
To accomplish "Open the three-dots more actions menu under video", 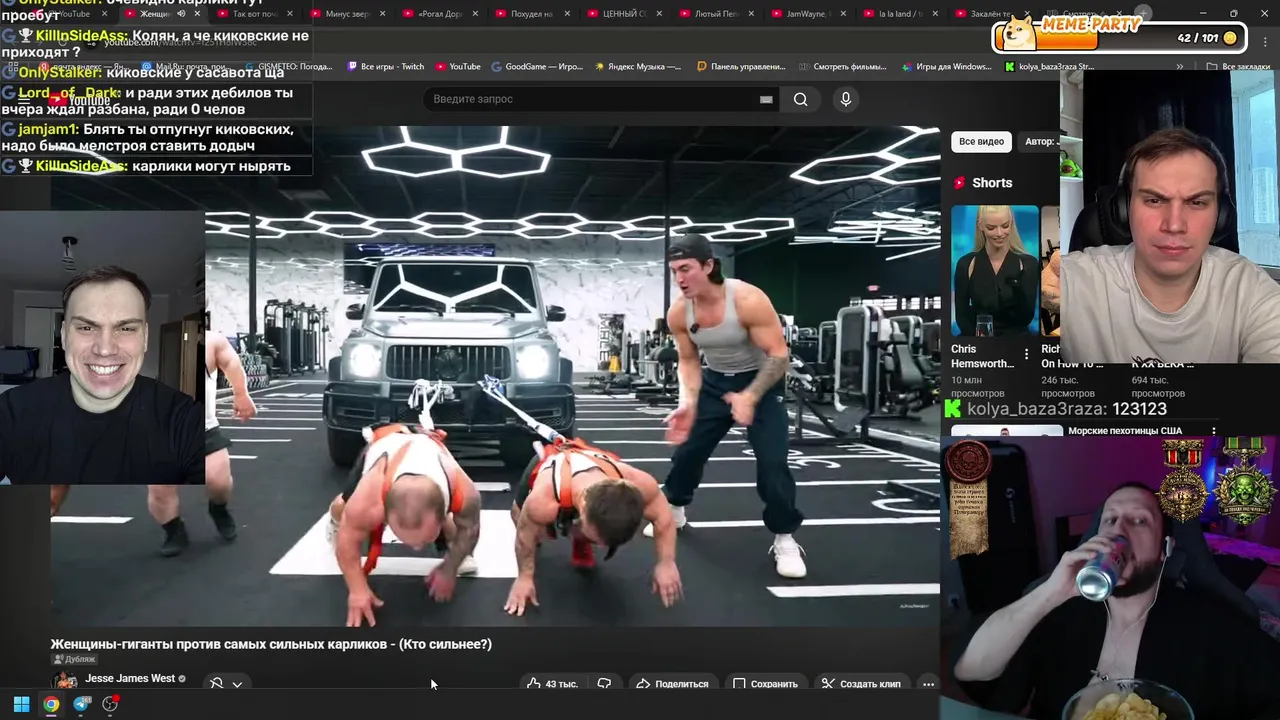I will pyautogui.click(x=928, y=684).
